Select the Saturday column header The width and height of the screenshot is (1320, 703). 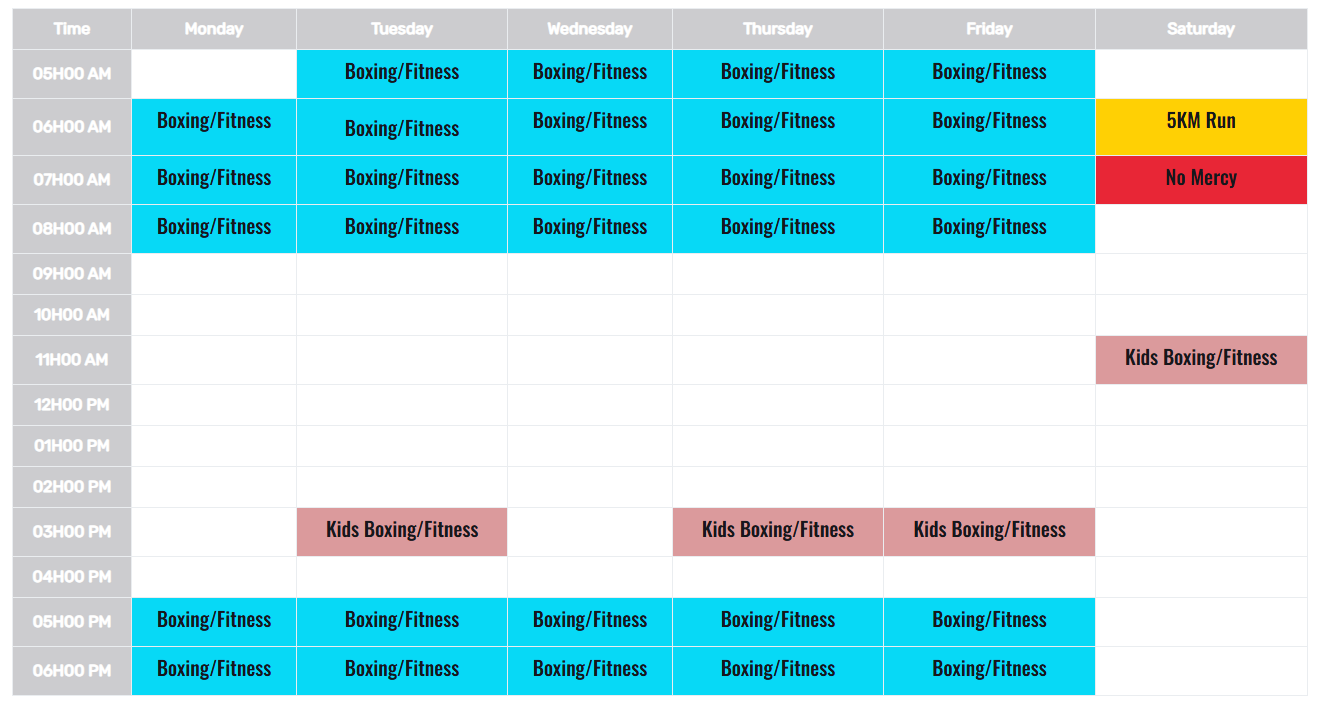(x=1200, y=29)
